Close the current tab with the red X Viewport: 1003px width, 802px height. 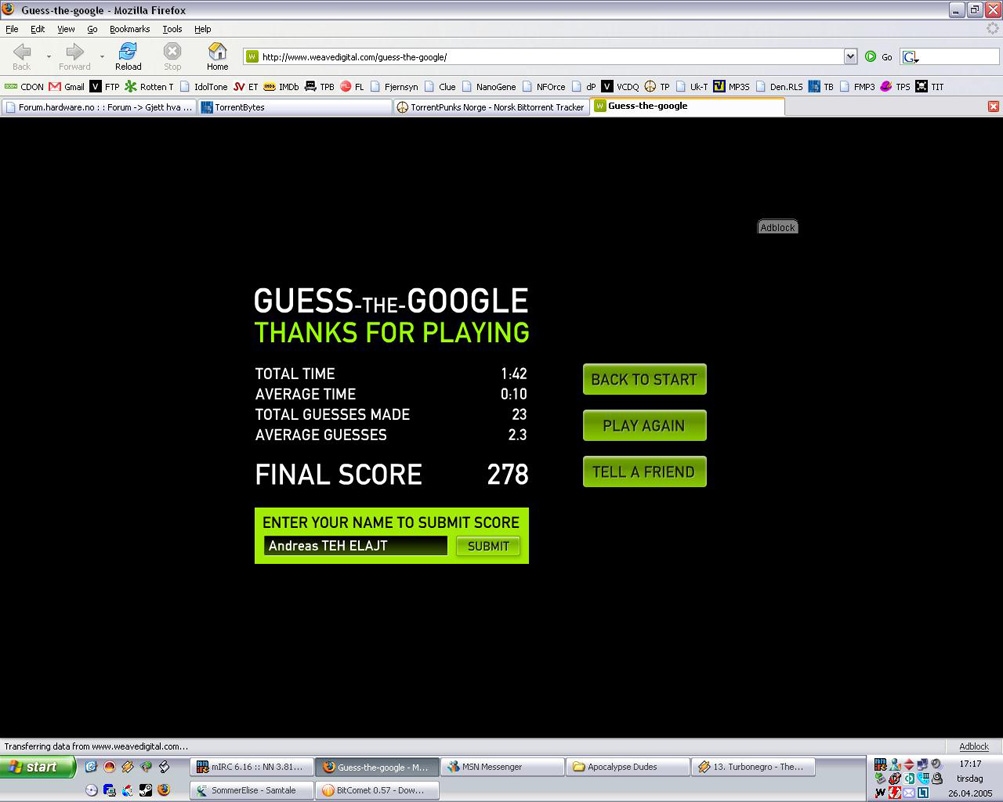click(993, 107)
